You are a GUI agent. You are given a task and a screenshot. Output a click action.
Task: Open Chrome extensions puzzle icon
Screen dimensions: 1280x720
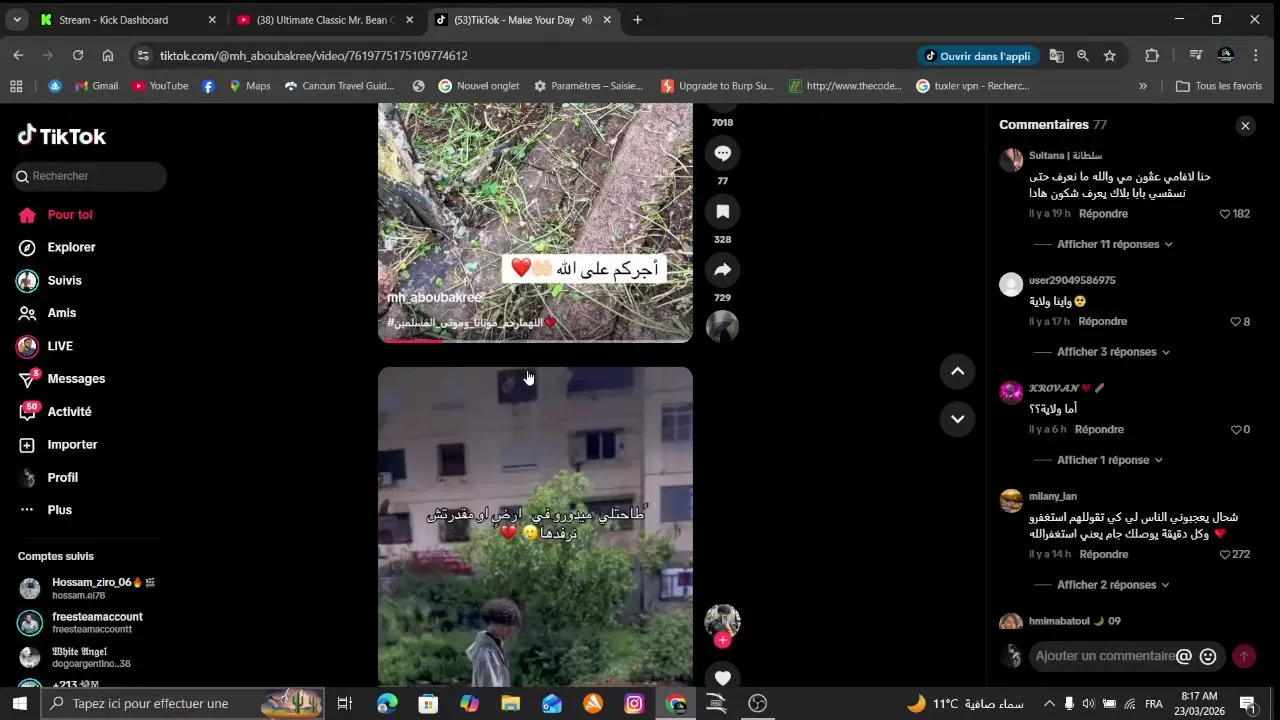tap(1152, 56)
